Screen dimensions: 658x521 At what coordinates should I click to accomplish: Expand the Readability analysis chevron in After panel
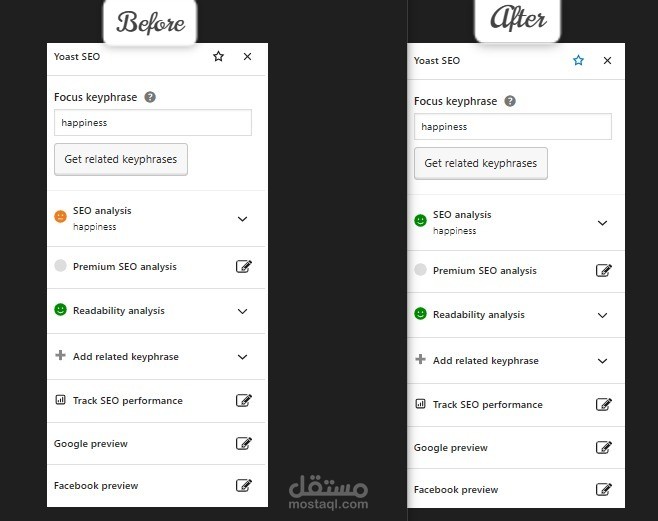602,315
